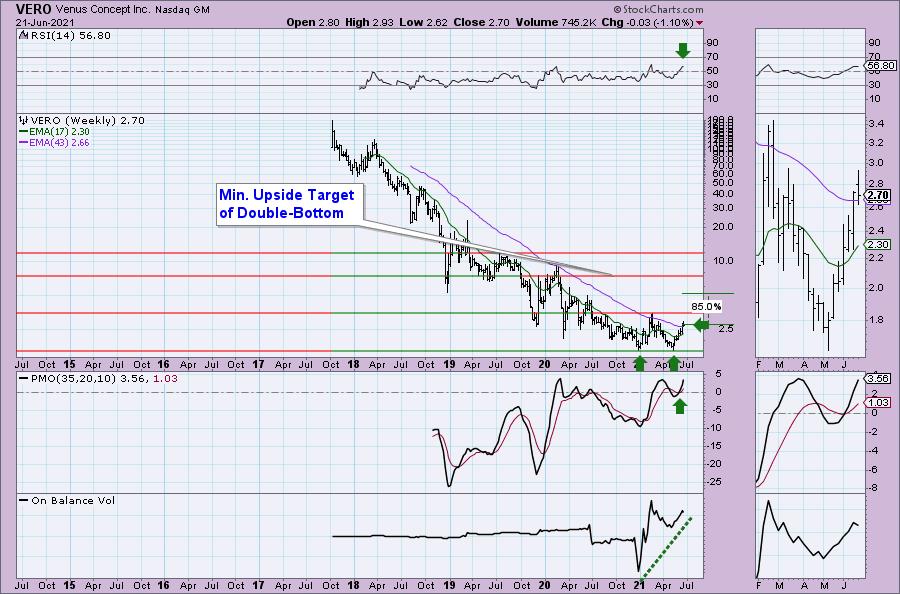Click the Low 2.62 value

(424, 22)
